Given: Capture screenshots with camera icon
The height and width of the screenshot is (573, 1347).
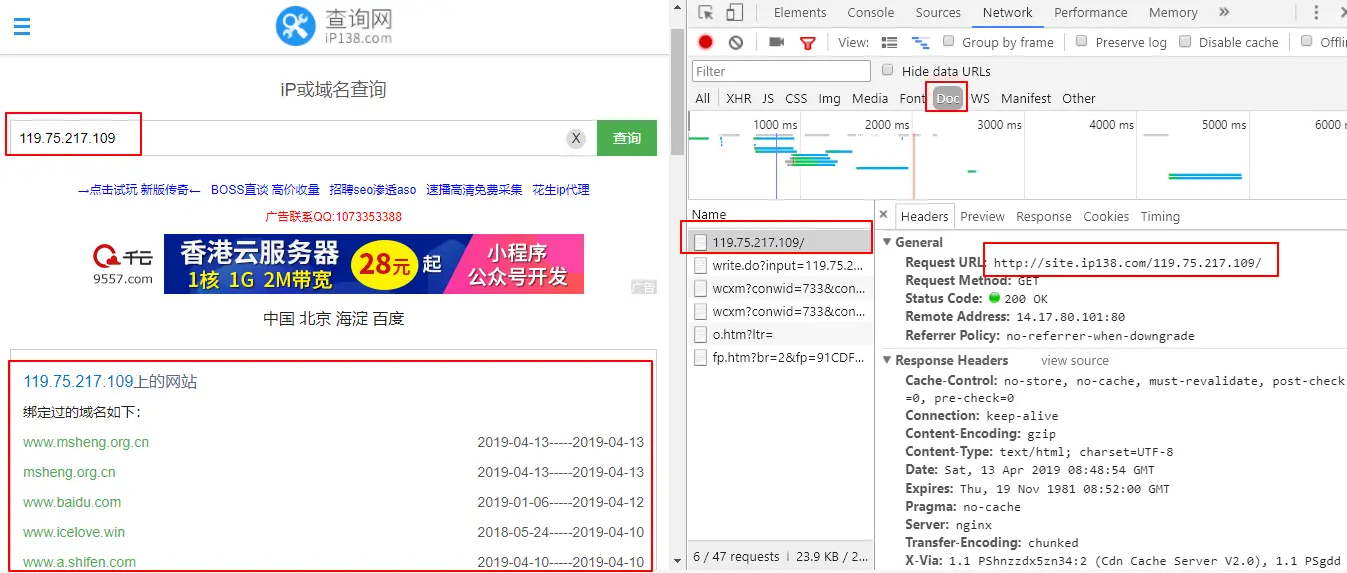Looking at the screenshot, I should (776, 42).
